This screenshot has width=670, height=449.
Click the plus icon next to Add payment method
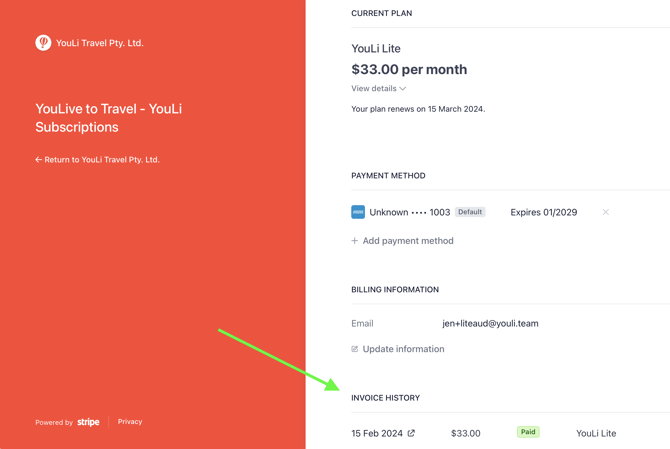click(x=355, y=241)
